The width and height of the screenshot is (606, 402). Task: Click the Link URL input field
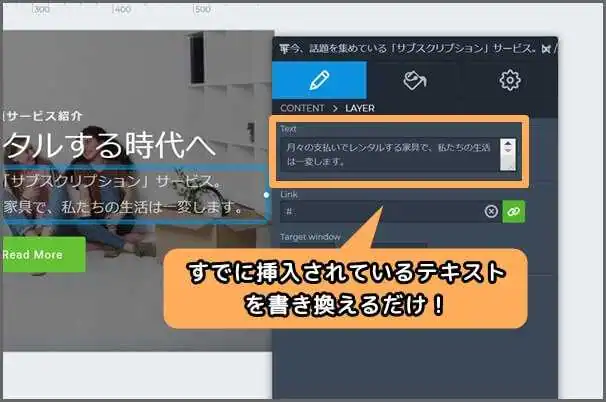click(x=381, y=211)
